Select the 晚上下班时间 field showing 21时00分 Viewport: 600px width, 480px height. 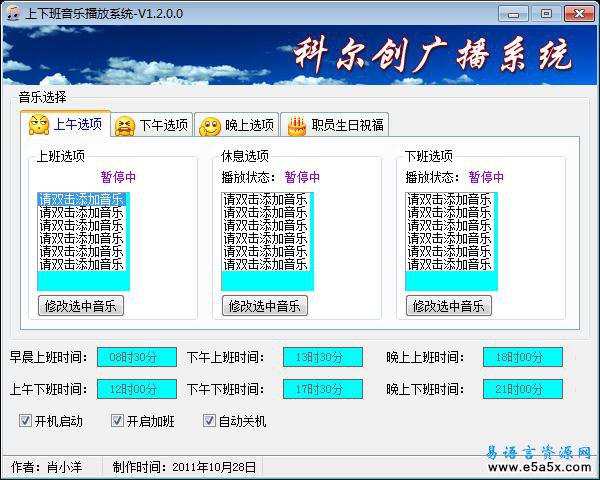523,389
